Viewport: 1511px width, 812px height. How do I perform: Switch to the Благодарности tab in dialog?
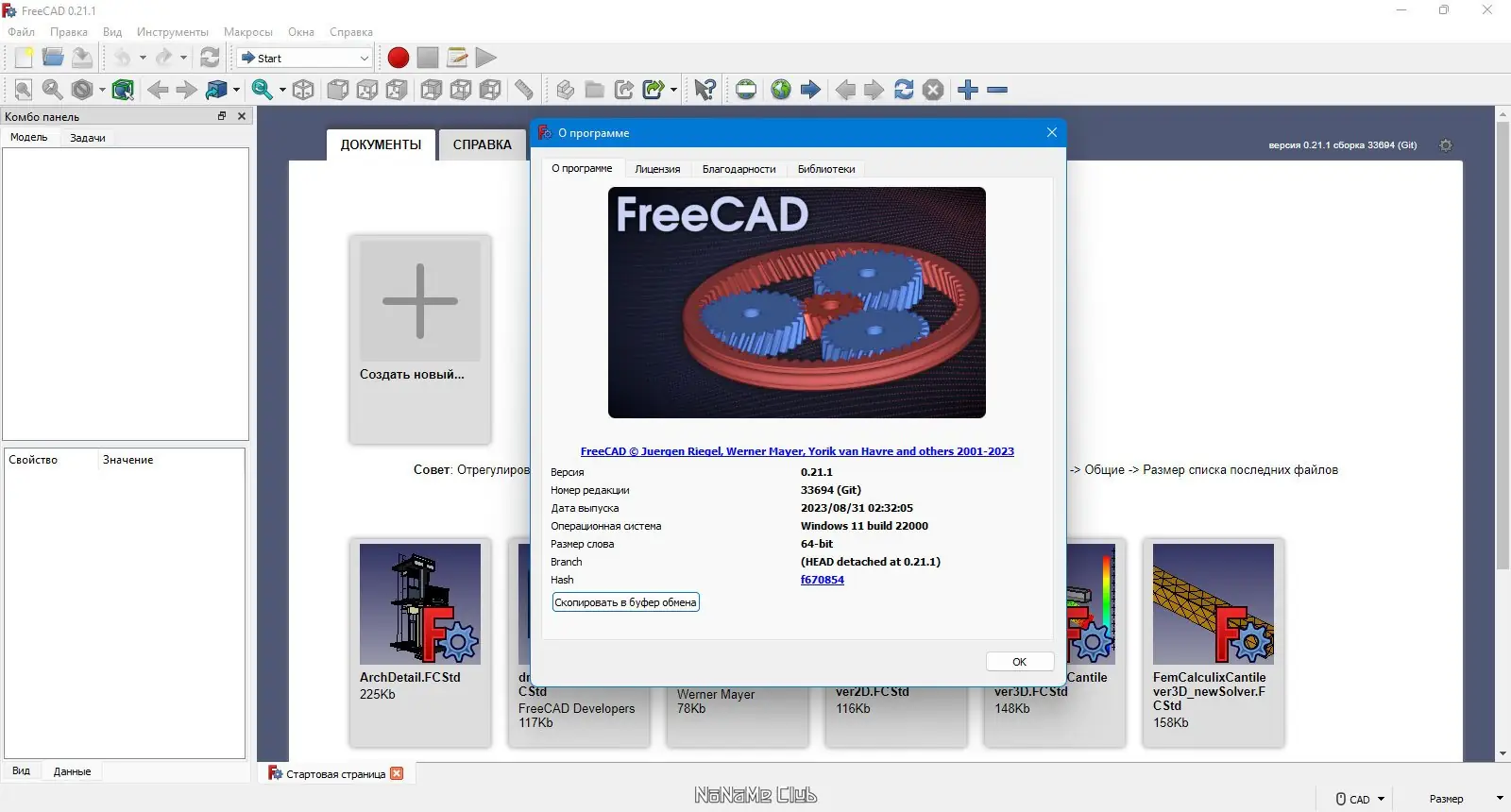(x=739, y=169)
